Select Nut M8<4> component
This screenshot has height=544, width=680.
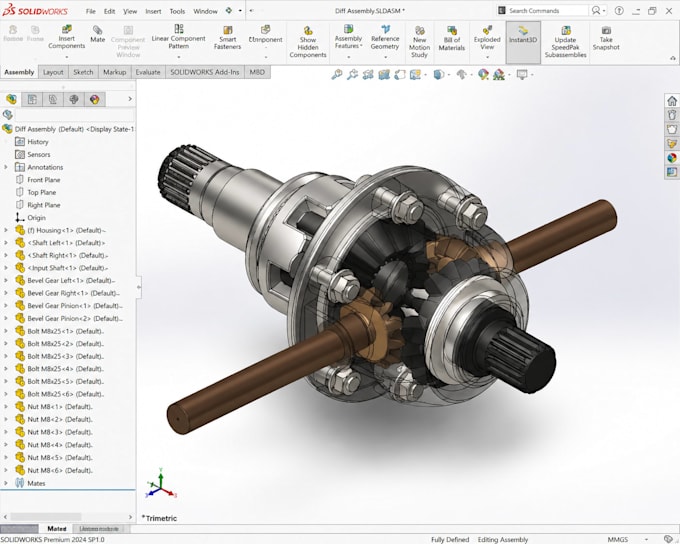coord(60,445)
